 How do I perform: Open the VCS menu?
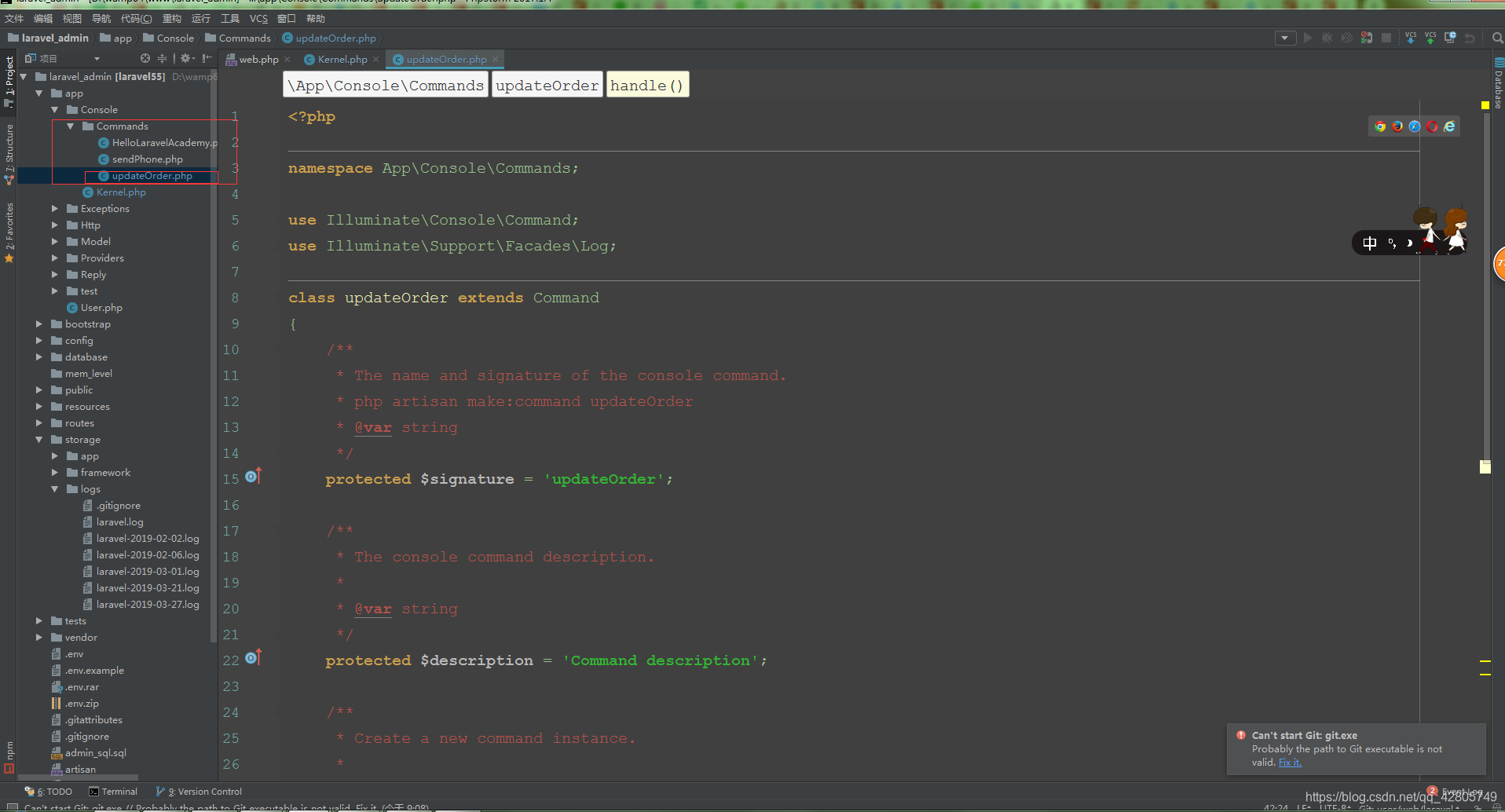pyautogui.click(x=258, y=18)
